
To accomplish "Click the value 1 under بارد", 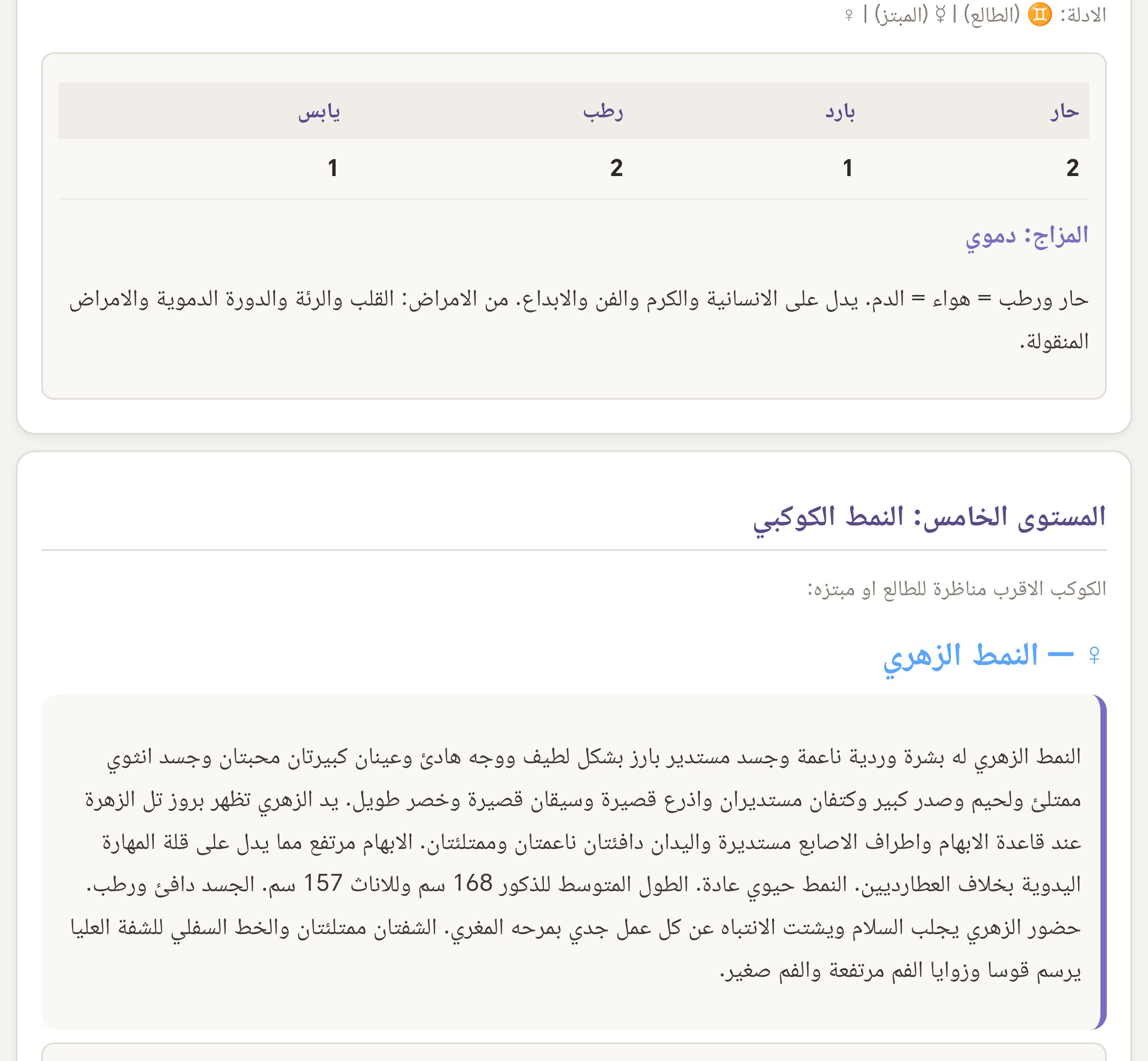I will (847, 168).
